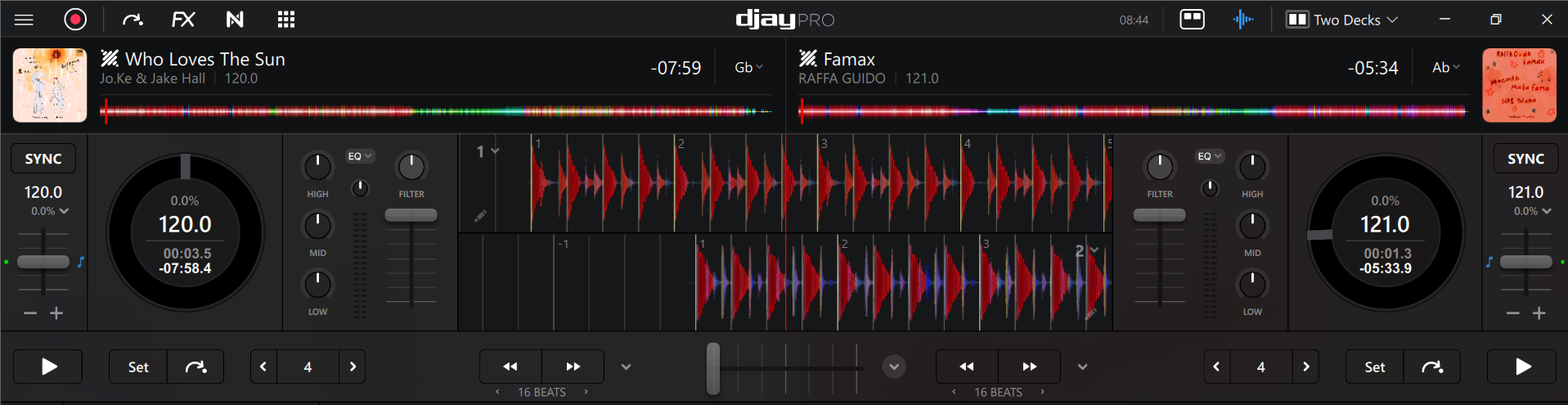The height and width of the screenshot is (405, 1568).
Task: Click the right deck tempo slider handle
Action: (1525, 262)
